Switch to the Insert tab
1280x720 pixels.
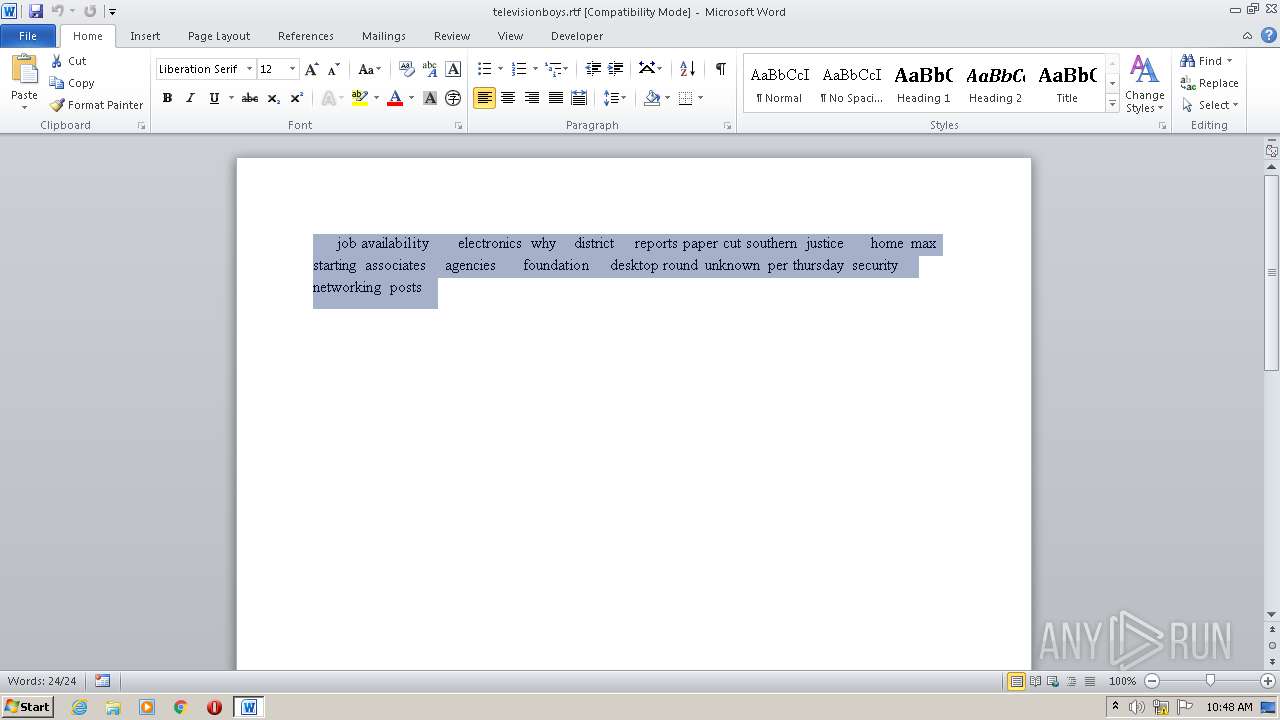click(145, 36)
